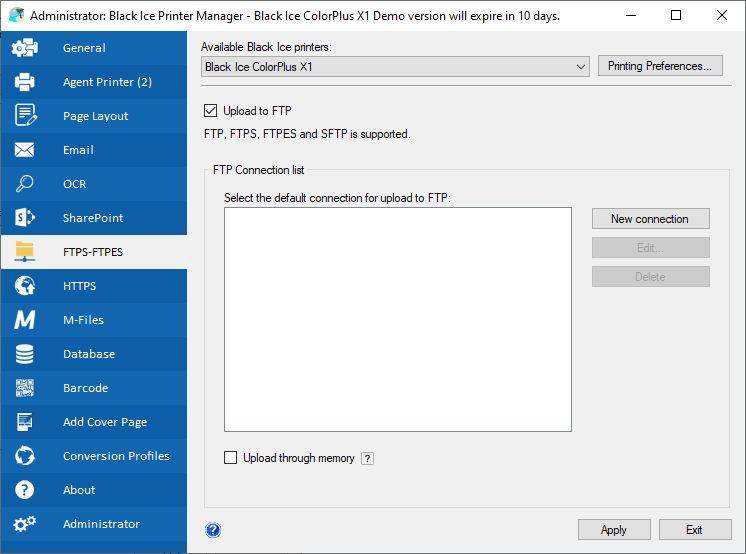Select the OCR magnifier icon
This screenshot has height=554, width=746.
pyautogui.click(x=25, y=184)
